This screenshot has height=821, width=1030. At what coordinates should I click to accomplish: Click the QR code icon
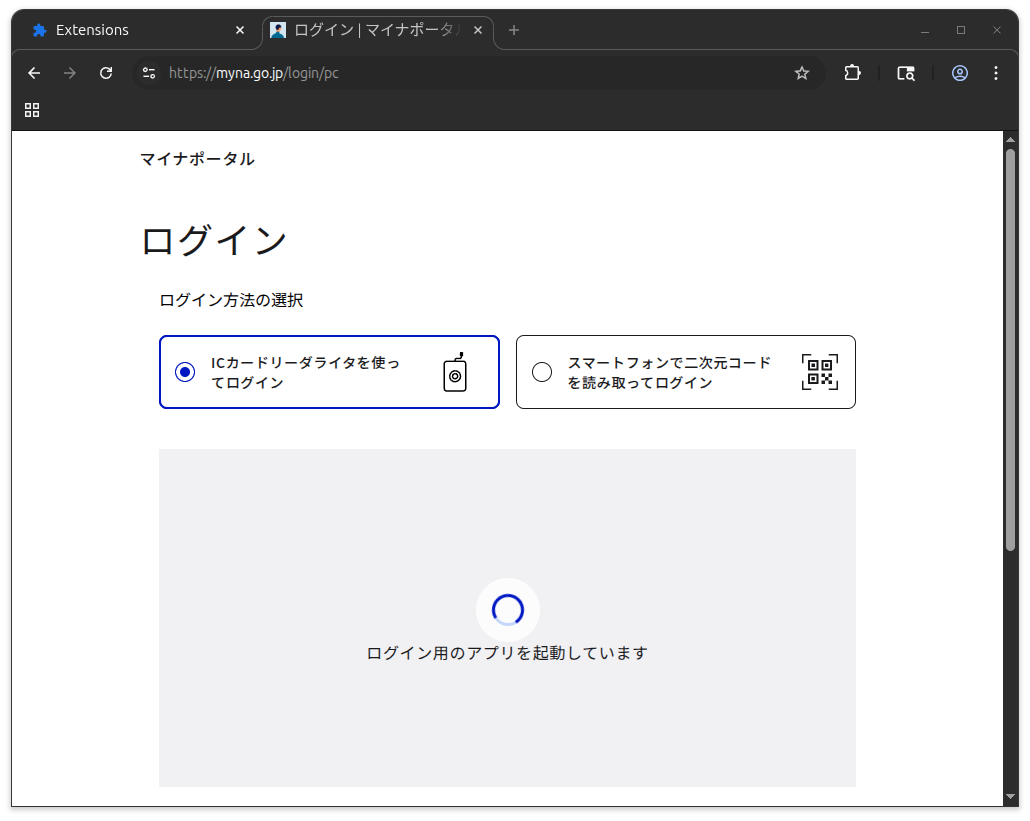coord(819,372)
